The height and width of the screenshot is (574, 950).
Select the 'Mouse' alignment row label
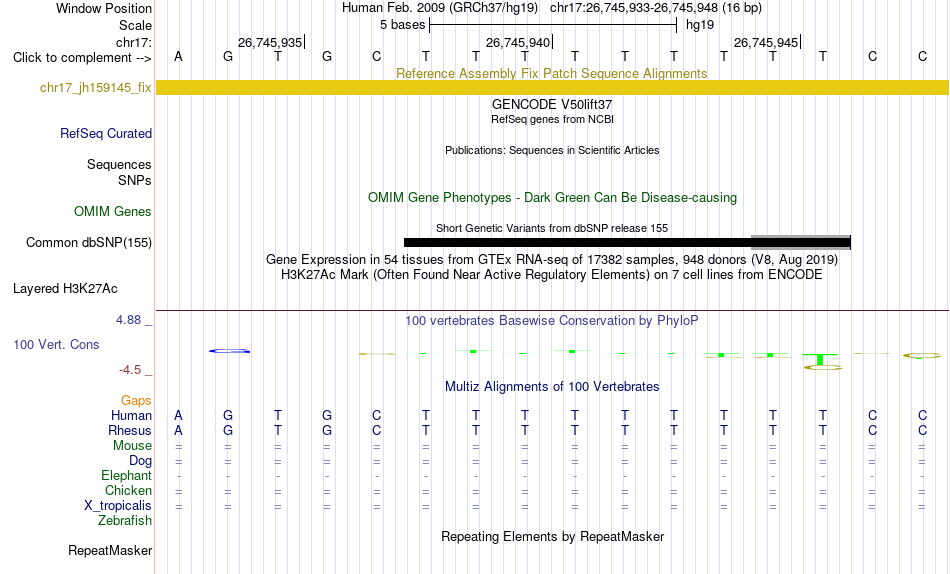(132, 446)
